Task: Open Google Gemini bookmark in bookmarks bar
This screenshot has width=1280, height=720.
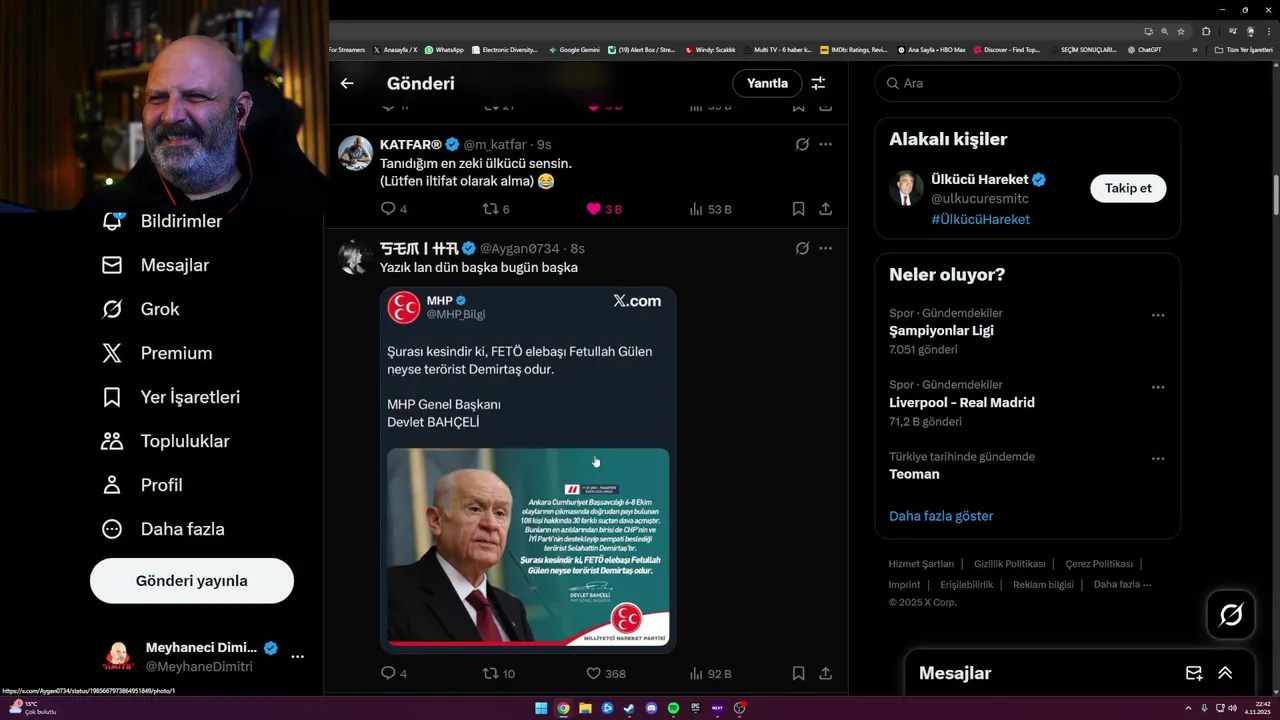Action: (x=574, y=49)
